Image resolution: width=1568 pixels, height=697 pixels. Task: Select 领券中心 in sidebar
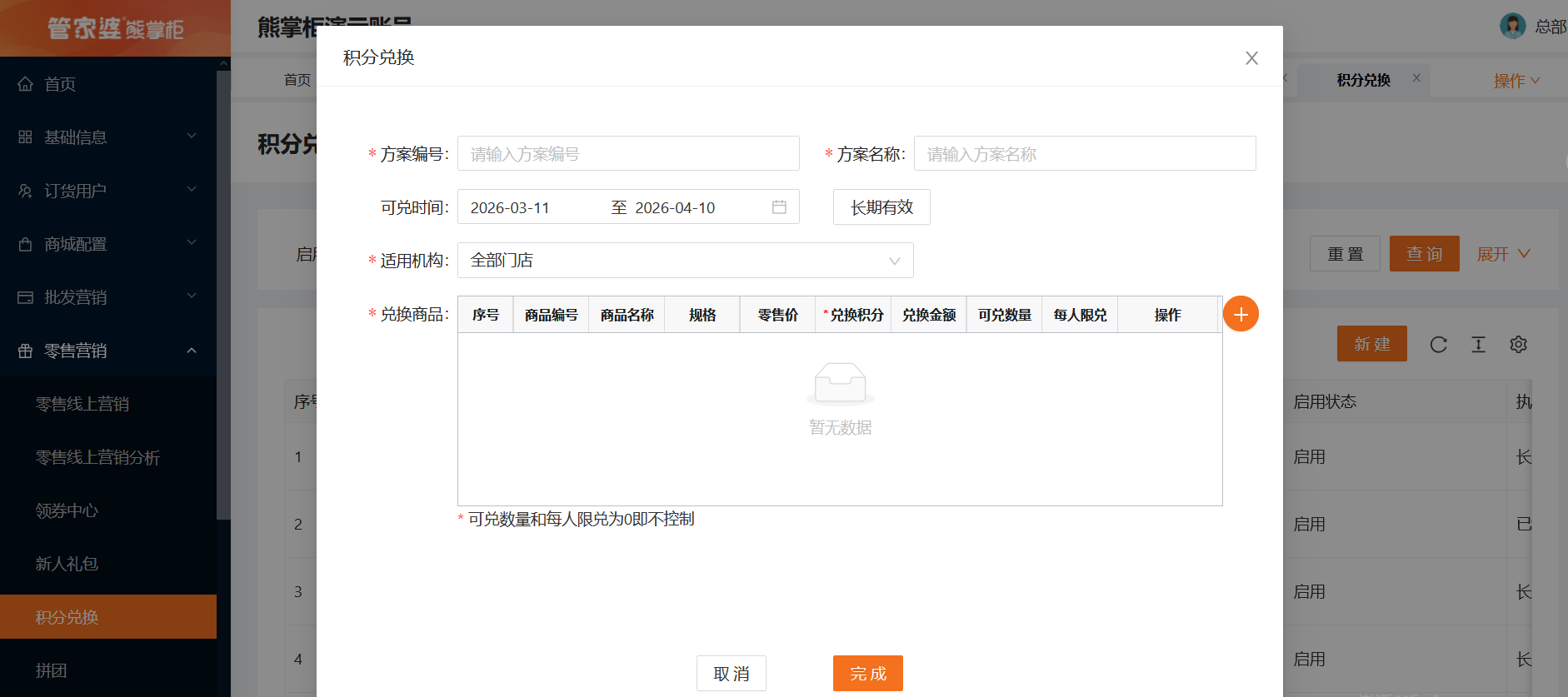[x=67, y=510]
